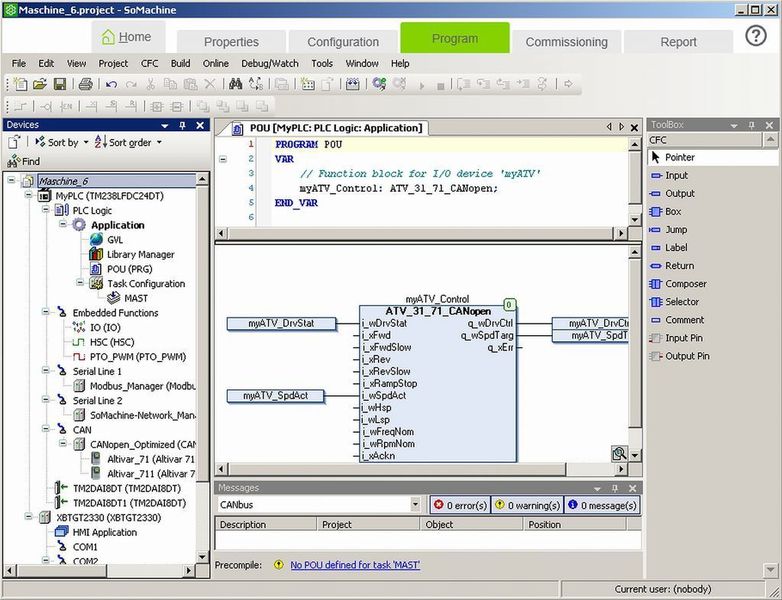This screenshot has height=600, width=782.
Task: Click the Find binoculars toolbar icon
Action: tap(235, 84)
